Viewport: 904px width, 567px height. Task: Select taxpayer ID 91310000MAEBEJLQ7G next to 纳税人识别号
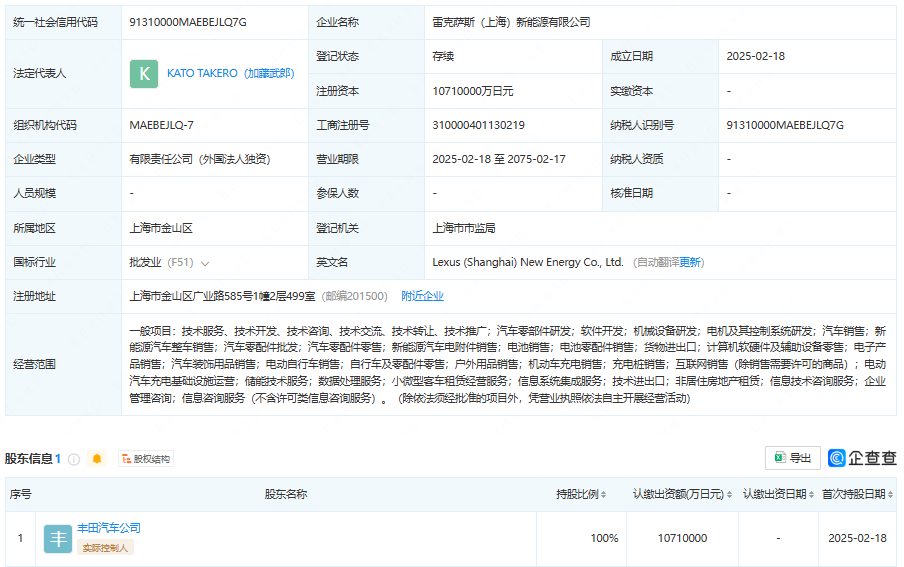(x=785, y=125)
